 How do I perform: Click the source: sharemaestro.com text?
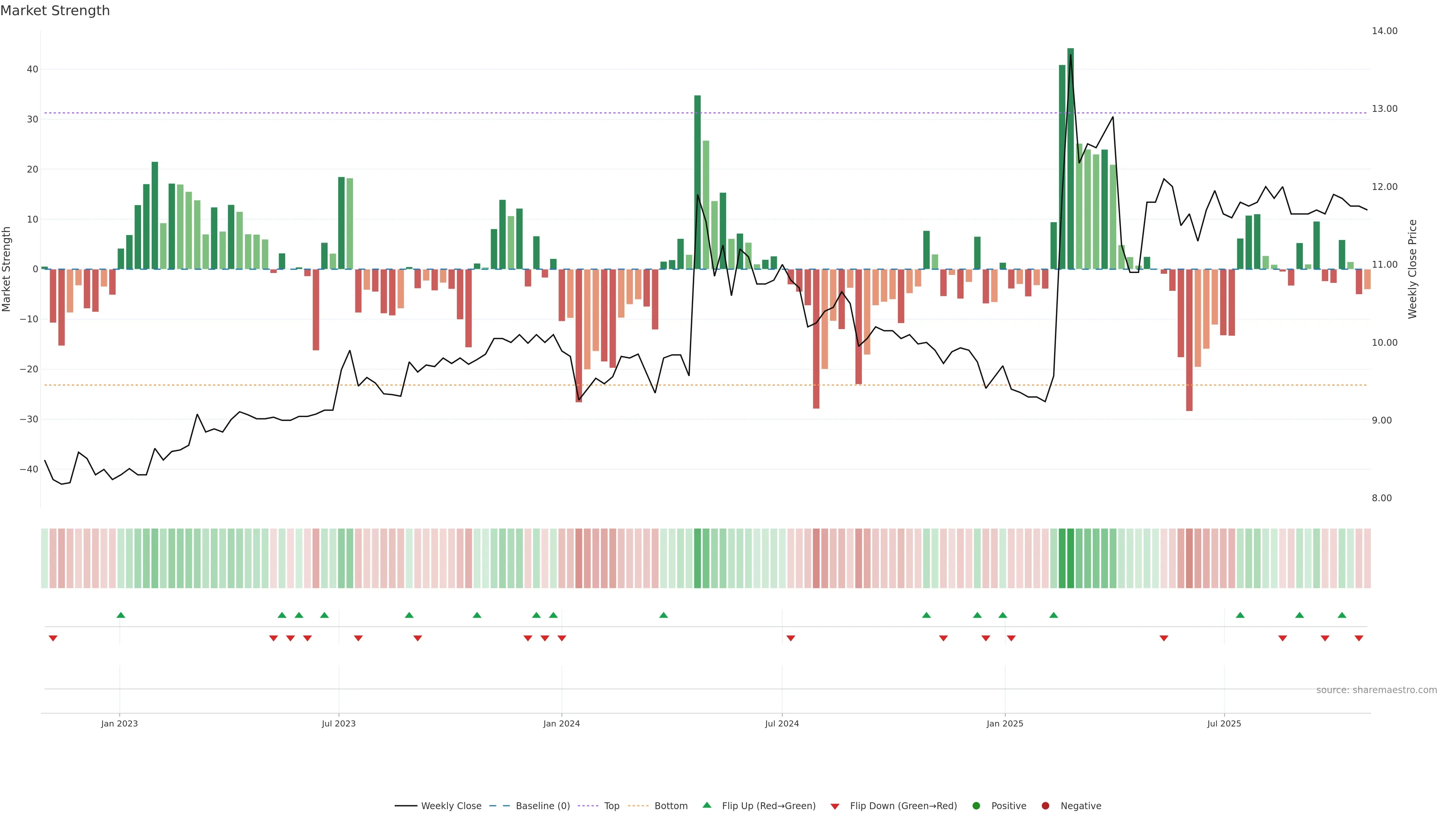(x=1376, y=690)
